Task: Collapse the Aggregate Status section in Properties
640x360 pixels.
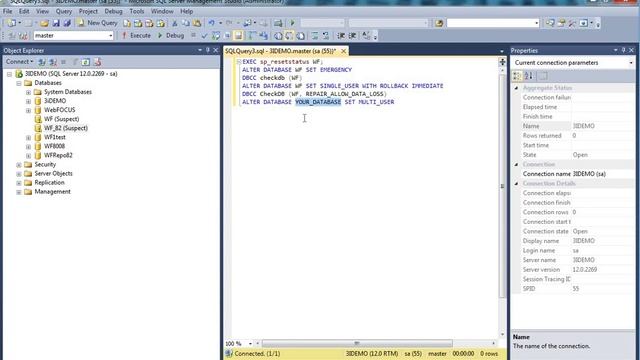Action: click(516, 88)
